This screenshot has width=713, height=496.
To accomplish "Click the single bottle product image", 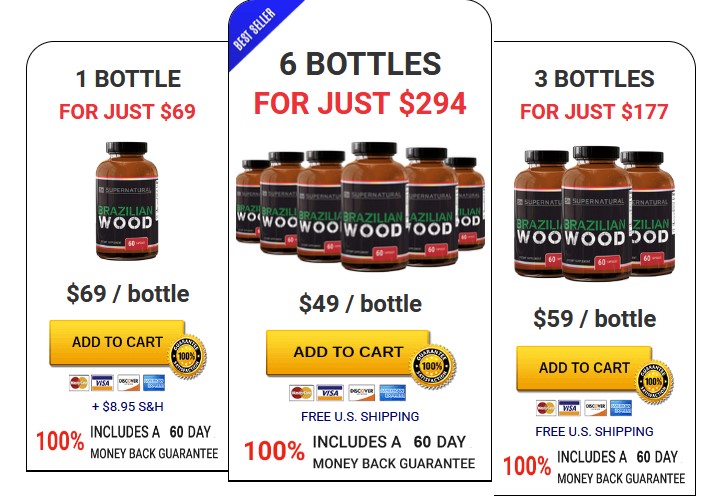I will click(x=127, y=201).
